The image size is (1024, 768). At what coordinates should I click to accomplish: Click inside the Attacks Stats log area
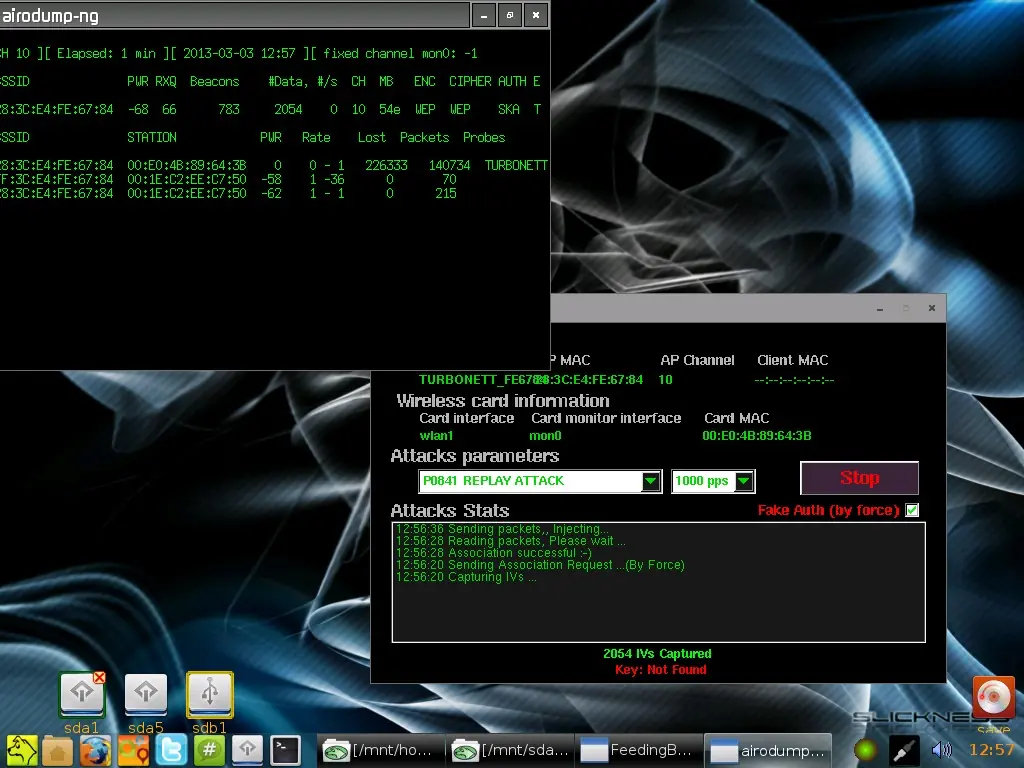tap(658, 582)
